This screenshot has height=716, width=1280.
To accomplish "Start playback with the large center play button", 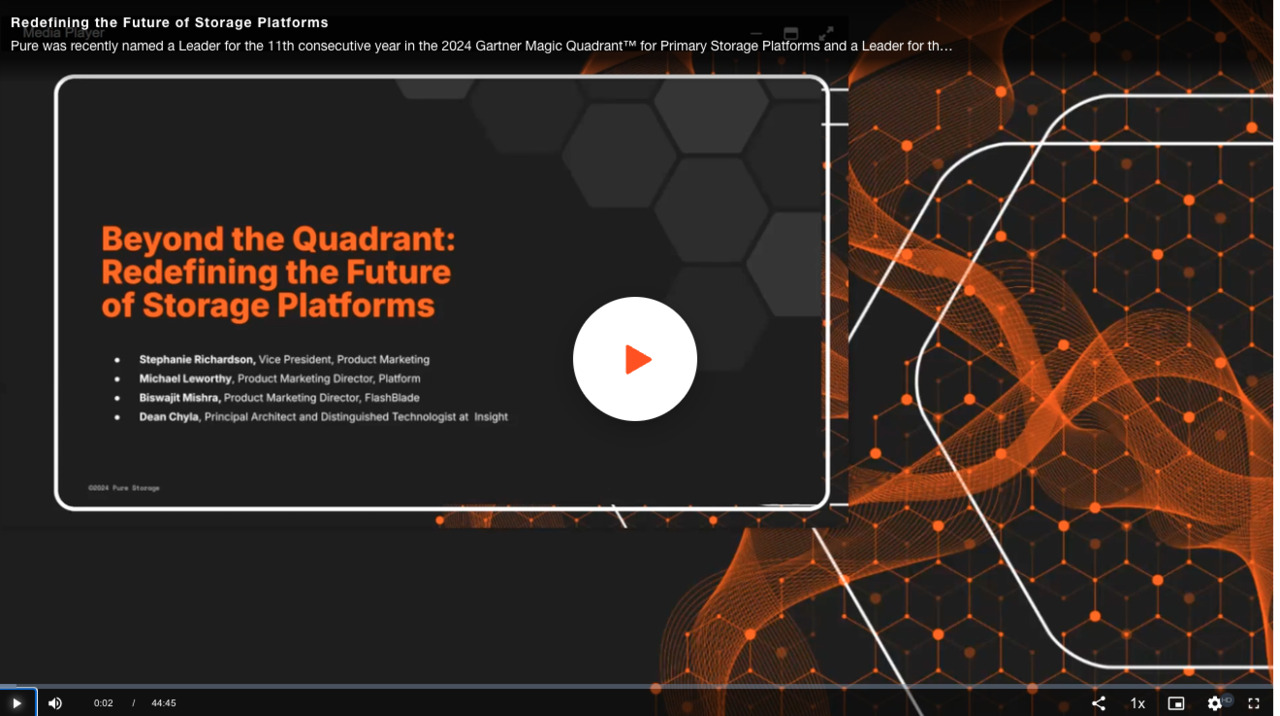I will (x=635, y=358).
